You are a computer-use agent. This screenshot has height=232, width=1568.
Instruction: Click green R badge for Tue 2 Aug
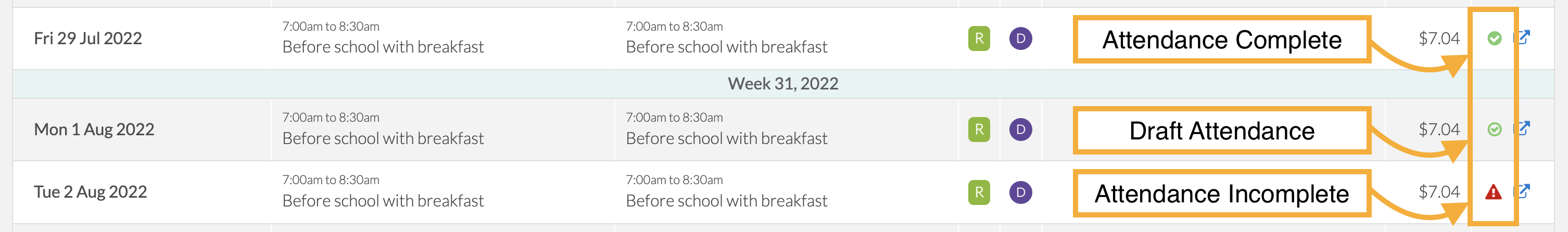979,192
